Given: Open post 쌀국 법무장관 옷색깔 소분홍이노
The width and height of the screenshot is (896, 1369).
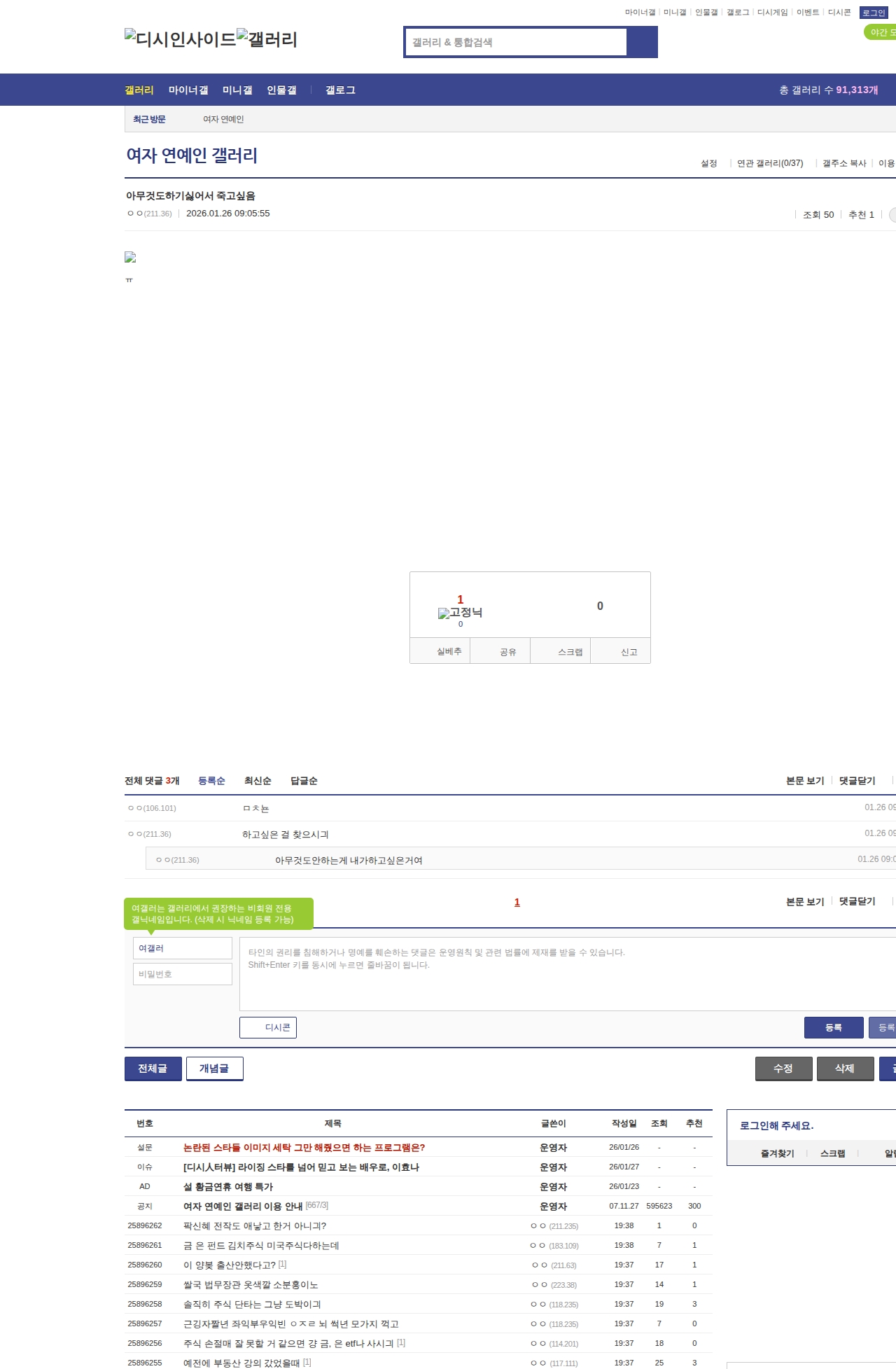Looking at the screenshot, I should point(251,1285).
